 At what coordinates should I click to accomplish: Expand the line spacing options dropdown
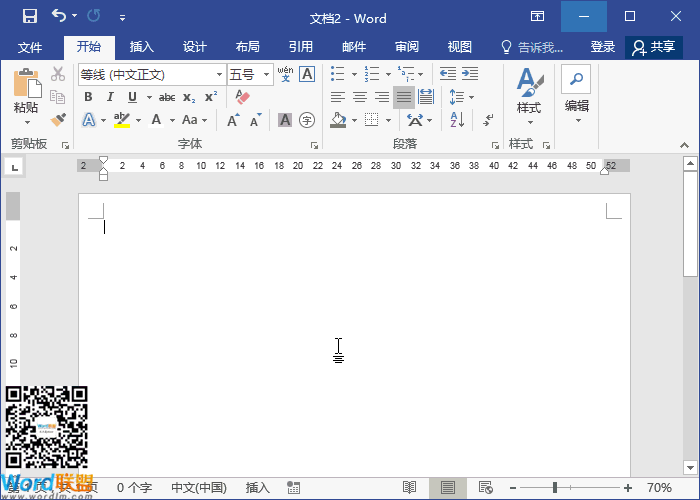[471, 97]
